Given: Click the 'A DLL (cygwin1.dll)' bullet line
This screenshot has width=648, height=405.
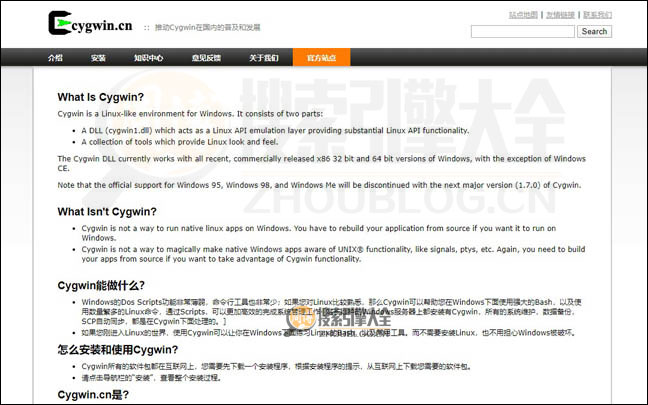Looking at the screenshot, I should pyautogui.click(x=275, y=131).
